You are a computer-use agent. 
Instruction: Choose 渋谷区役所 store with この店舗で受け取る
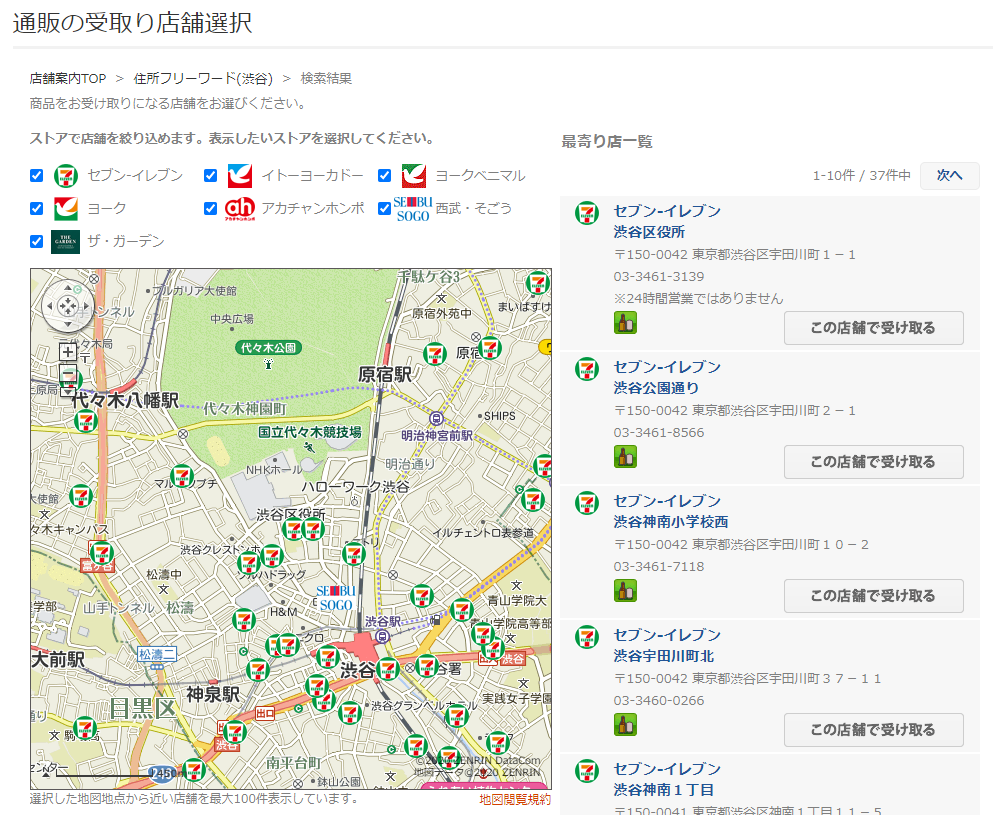873,328
